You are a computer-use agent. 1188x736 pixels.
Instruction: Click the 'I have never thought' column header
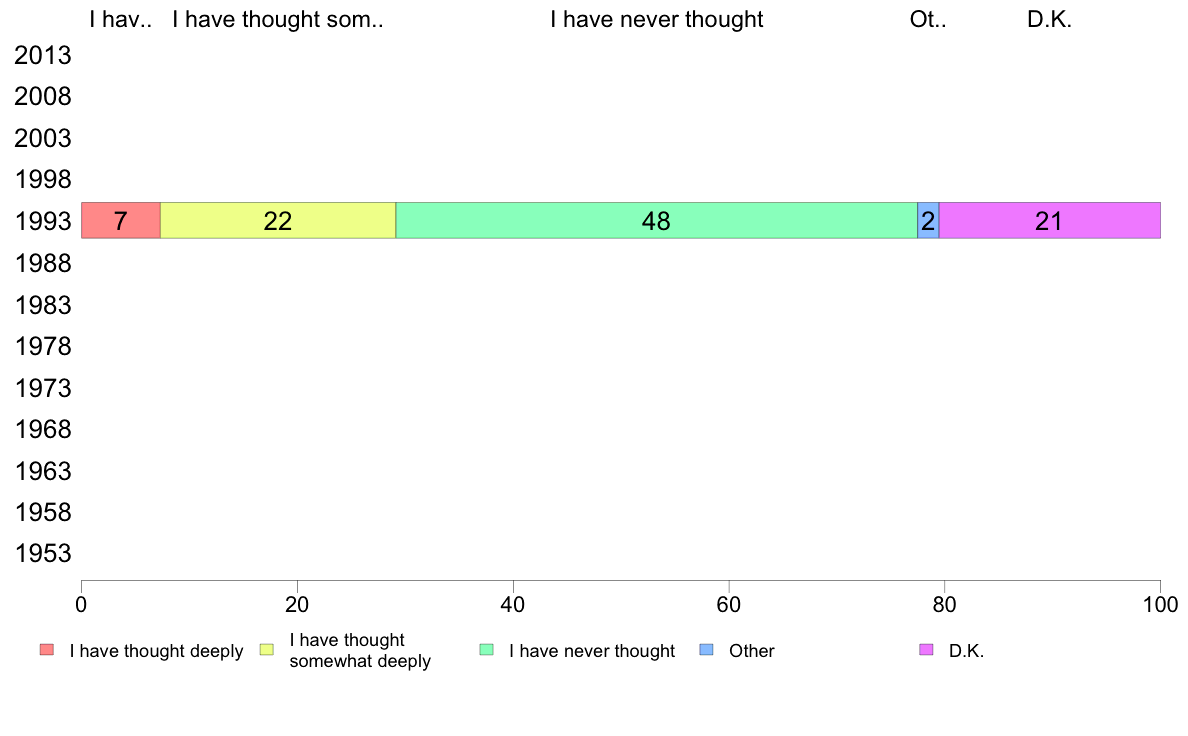656,19
